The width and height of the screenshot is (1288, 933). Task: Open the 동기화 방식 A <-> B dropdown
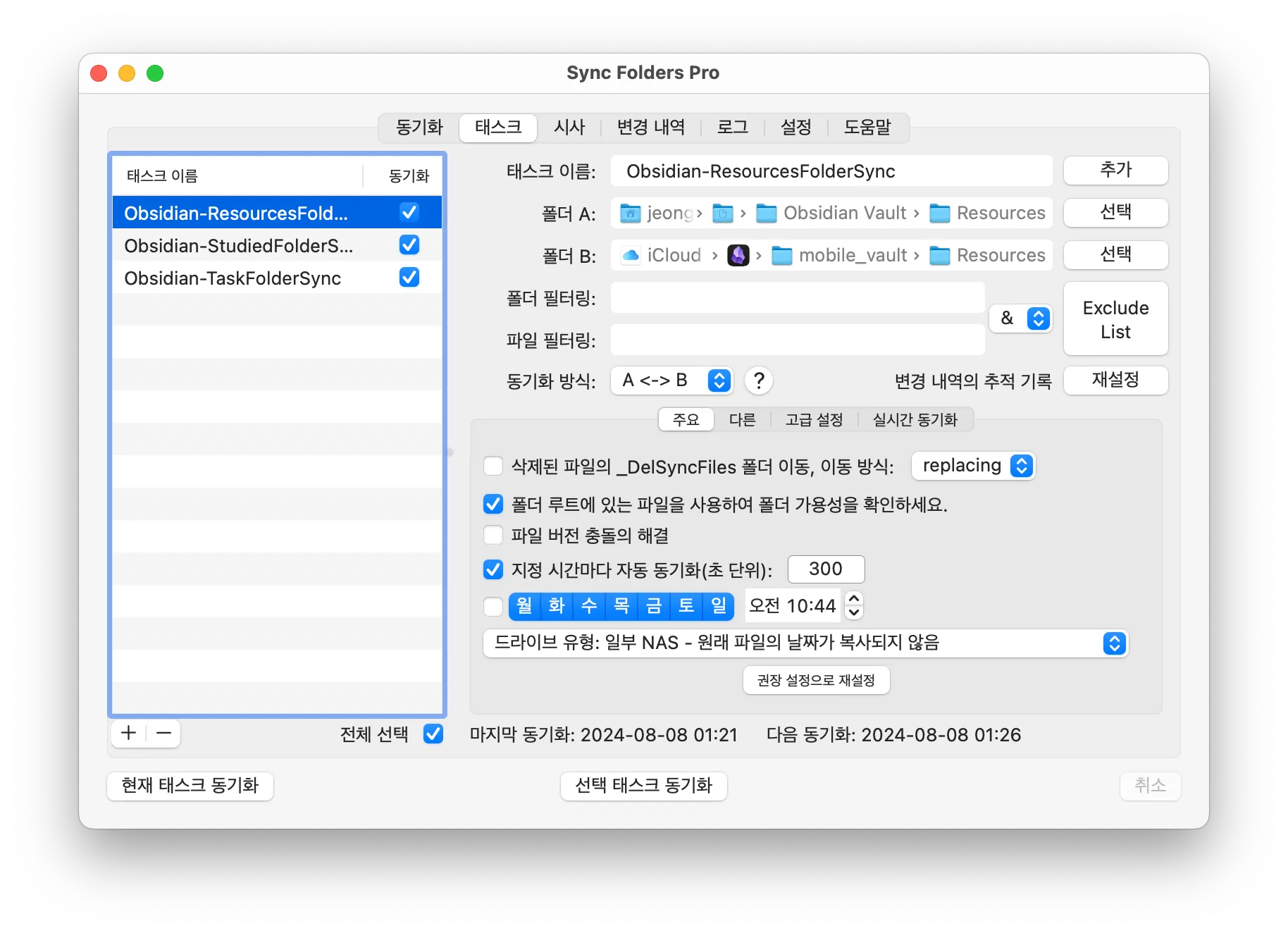point(671,381)
